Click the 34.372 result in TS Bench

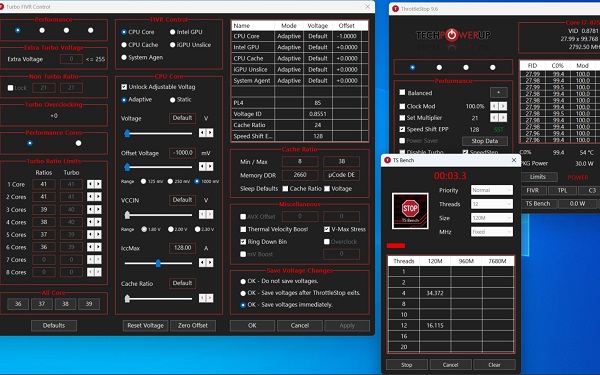pos(435,293)
